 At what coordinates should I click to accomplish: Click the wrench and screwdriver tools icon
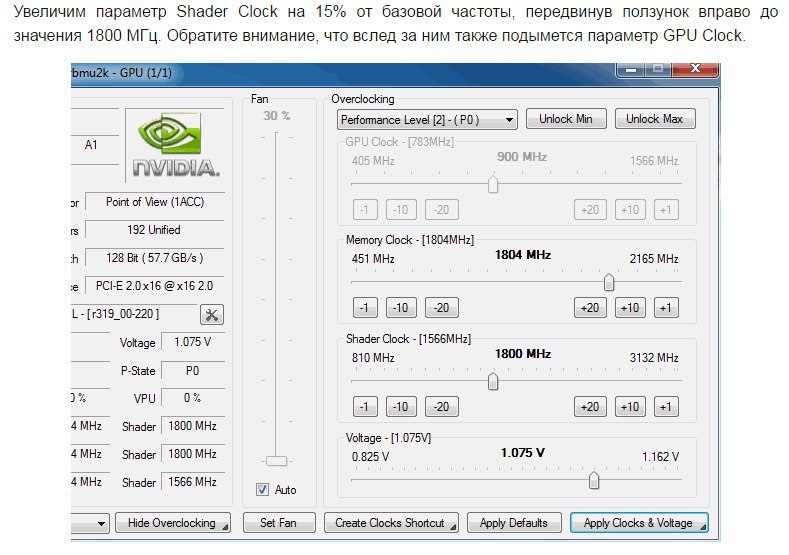[212, 315]
